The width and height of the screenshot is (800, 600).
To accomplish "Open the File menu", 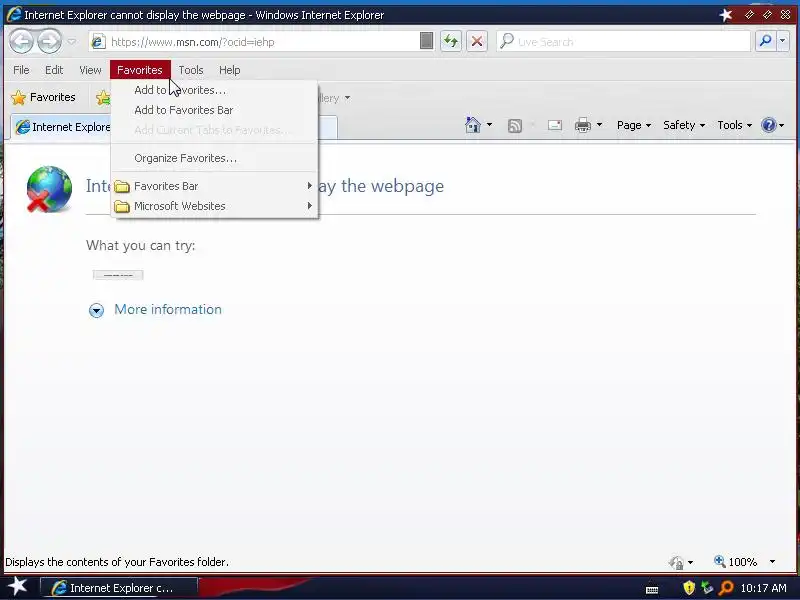I will click(21, 70).
